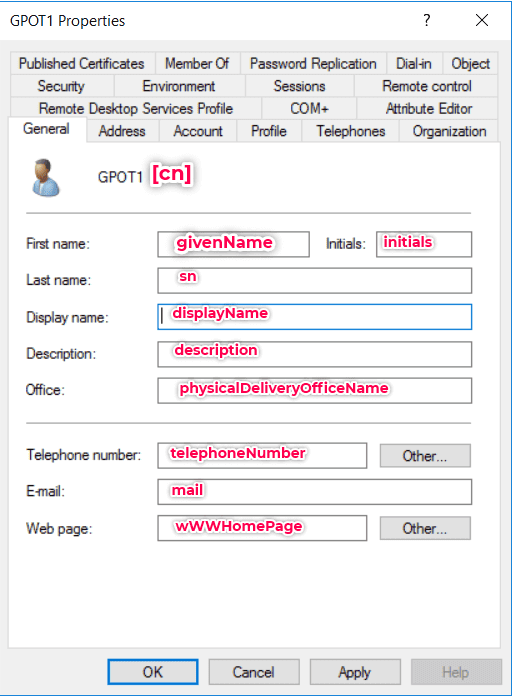
Task: Click the Web page input field
Action: [262, 528]
